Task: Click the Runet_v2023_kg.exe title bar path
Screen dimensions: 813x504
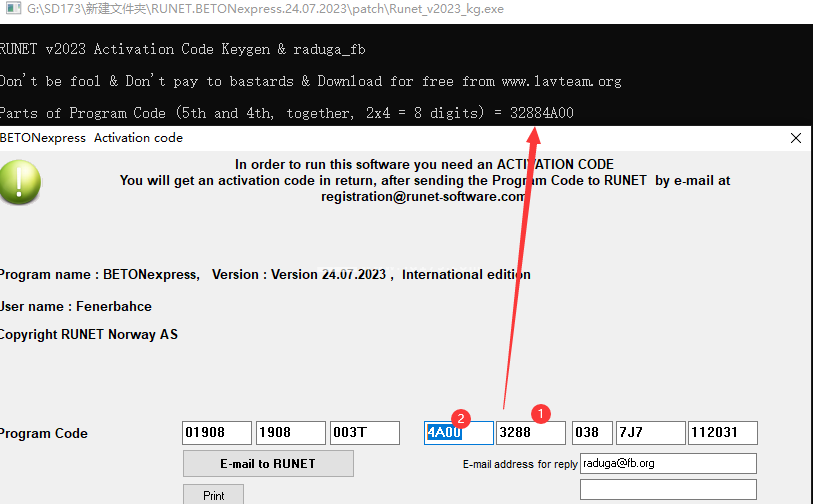Action: [265, 9]
